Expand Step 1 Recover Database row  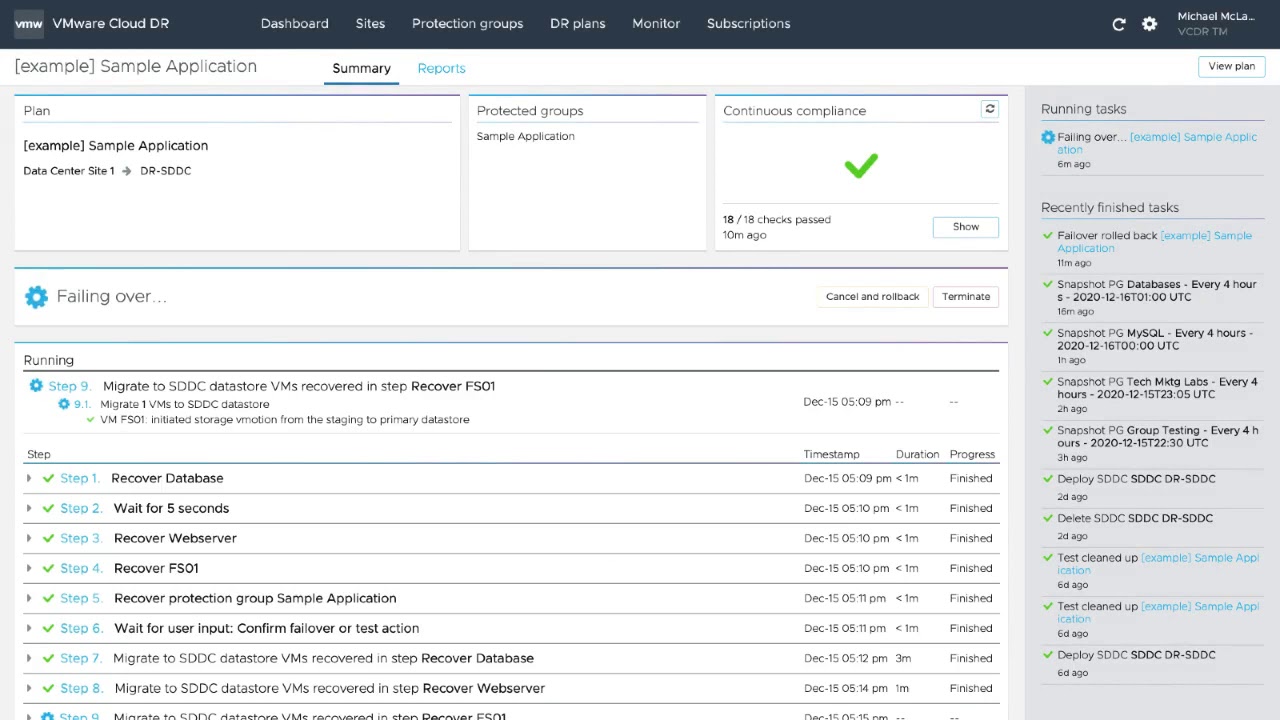tap(29, 478)
